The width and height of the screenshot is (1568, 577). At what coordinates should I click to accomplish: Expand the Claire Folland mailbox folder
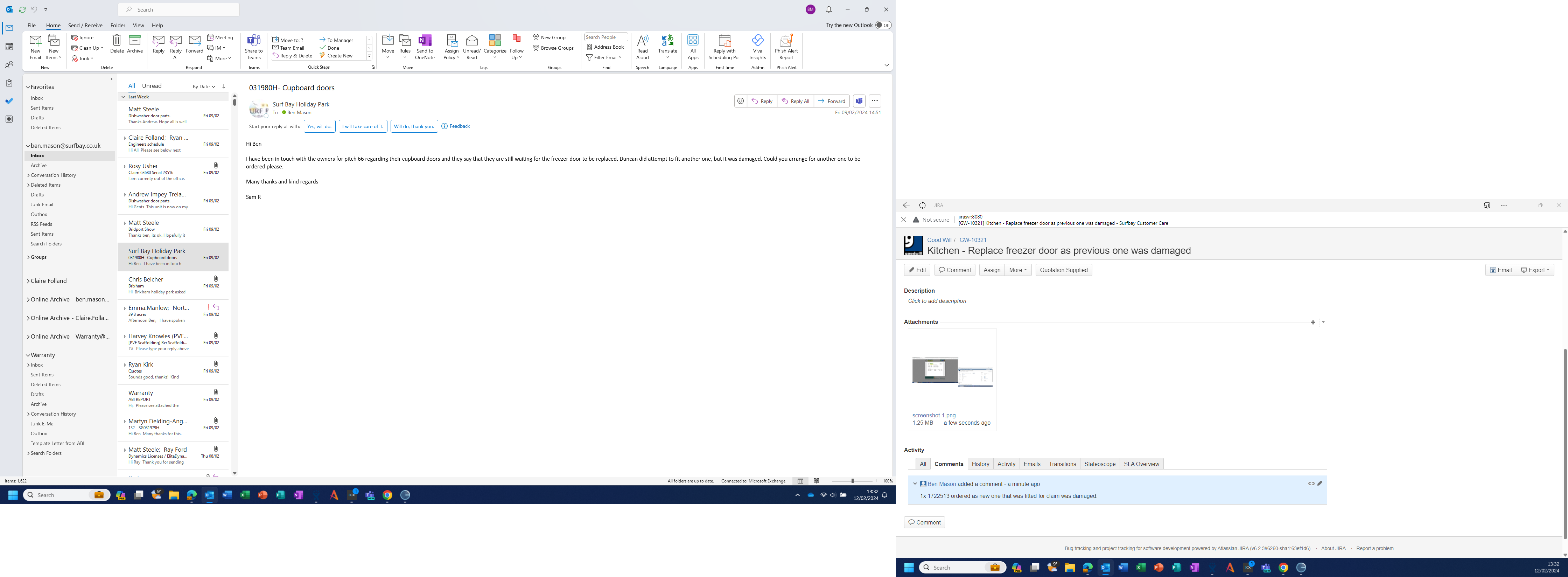[x=28, y=281]
